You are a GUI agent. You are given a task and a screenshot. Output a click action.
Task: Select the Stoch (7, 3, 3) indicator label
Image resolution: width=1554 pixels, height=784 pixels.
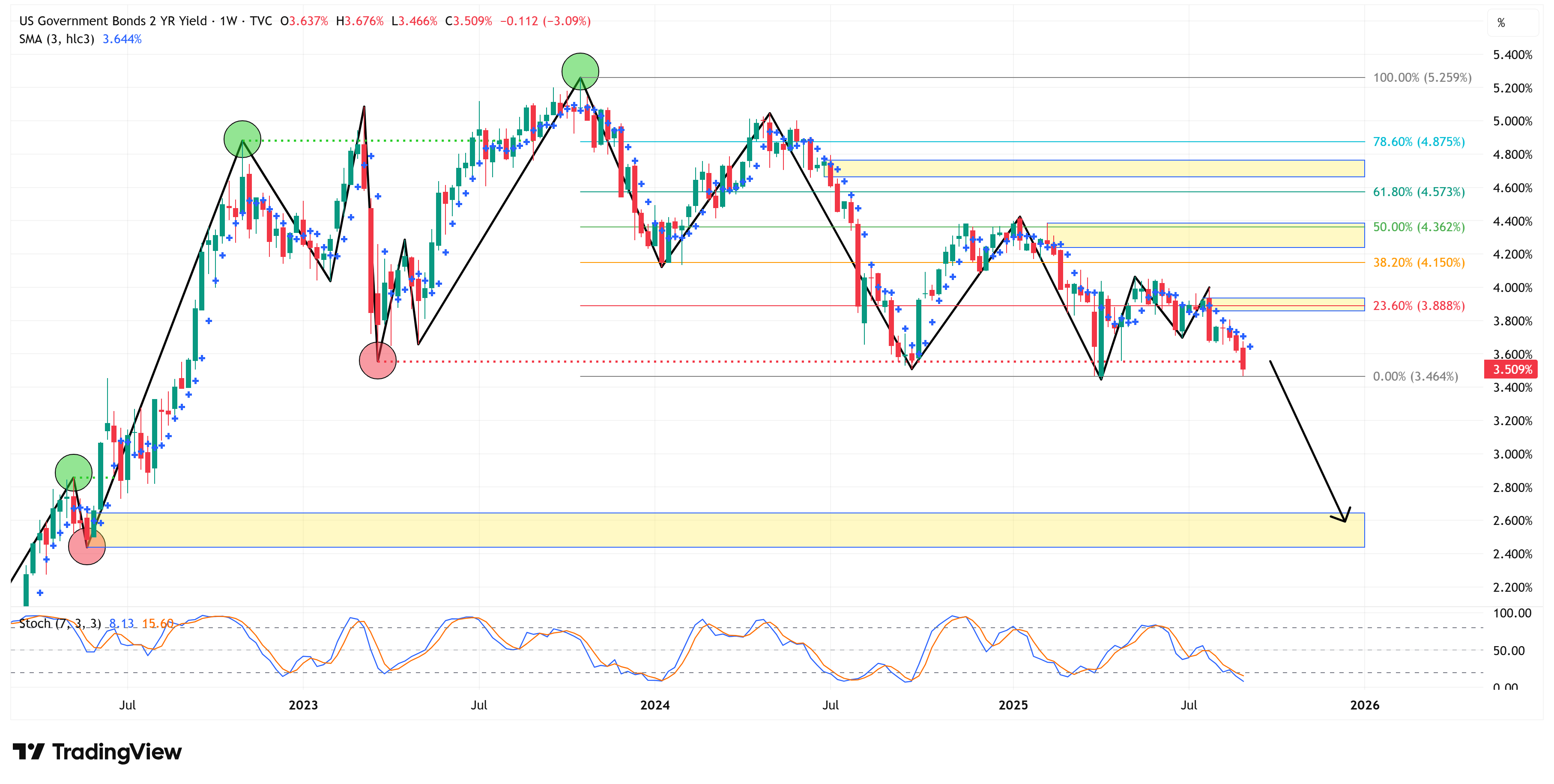pyautogui.click(x=60, y=623)
